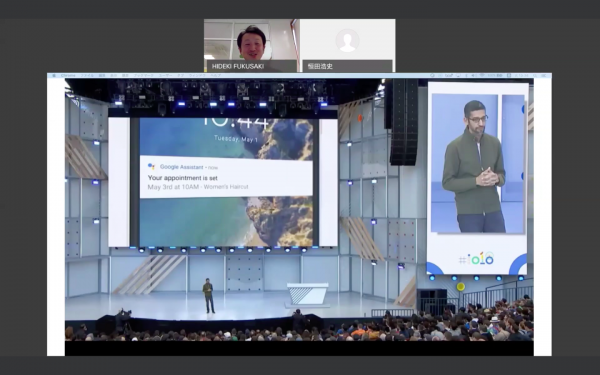Viewport: 600px width, 375px height.
Task: Click the speaker close-up video panel
Action: pyautogui.click(x=477, y=178)
